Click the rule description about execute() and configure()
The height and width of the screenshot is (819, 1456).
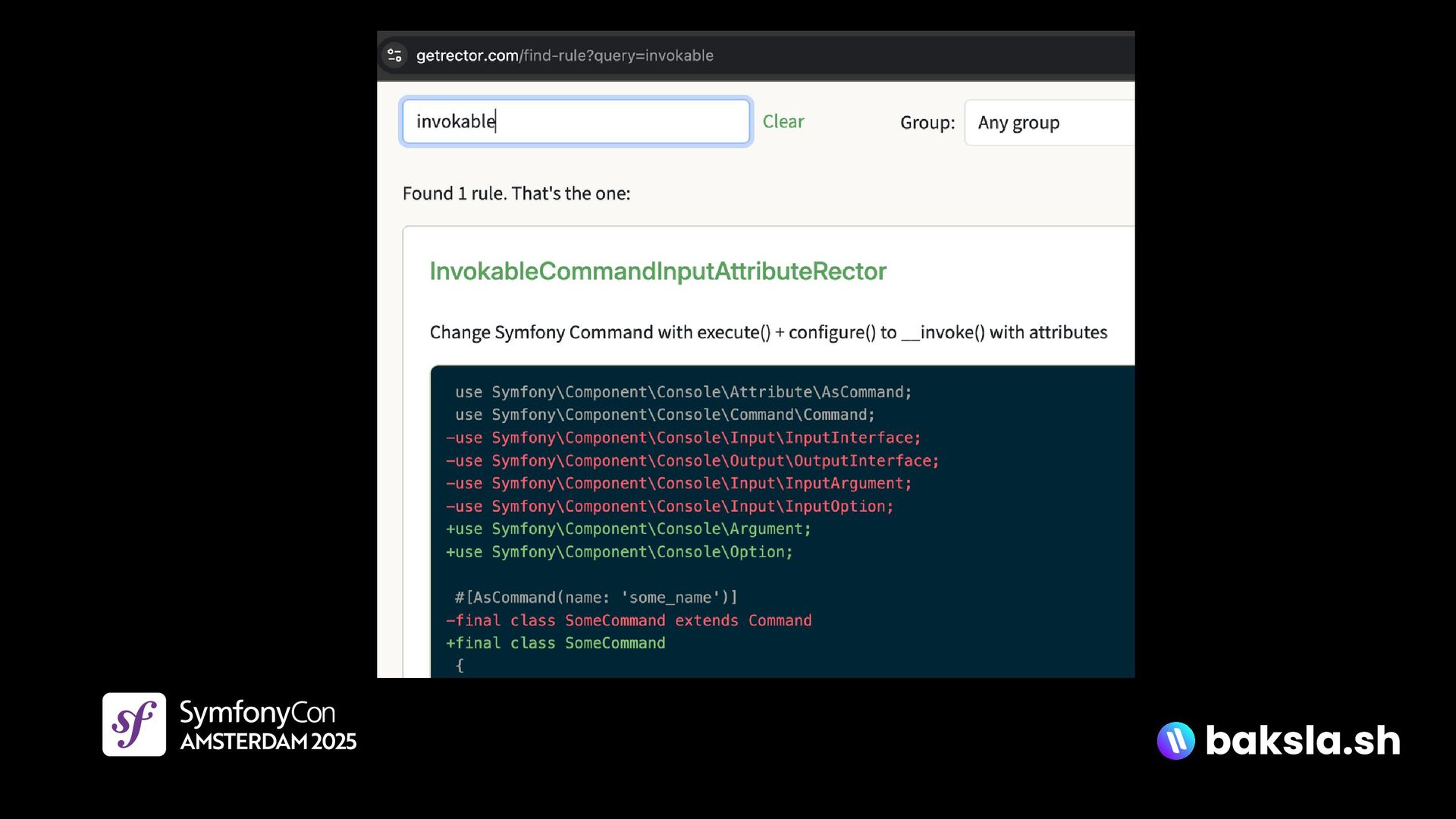(x=768, y=332)
